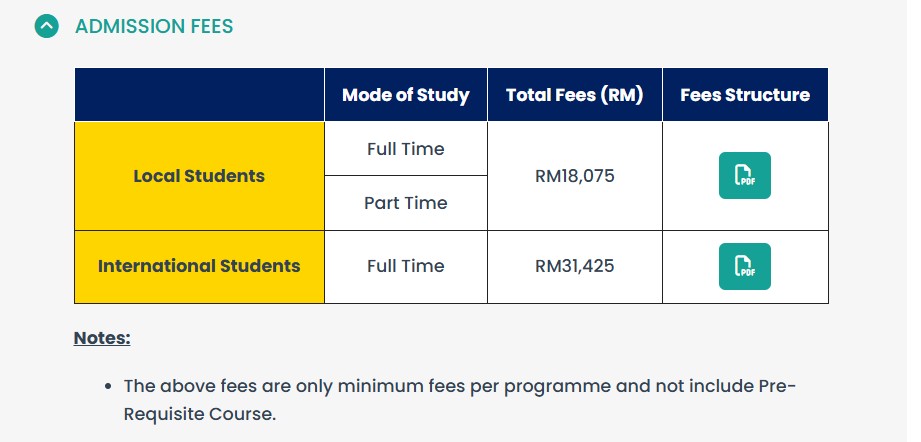Click the underlined Notes: label
The height and width of the screenshot is (442, 921).
[102, 338]
